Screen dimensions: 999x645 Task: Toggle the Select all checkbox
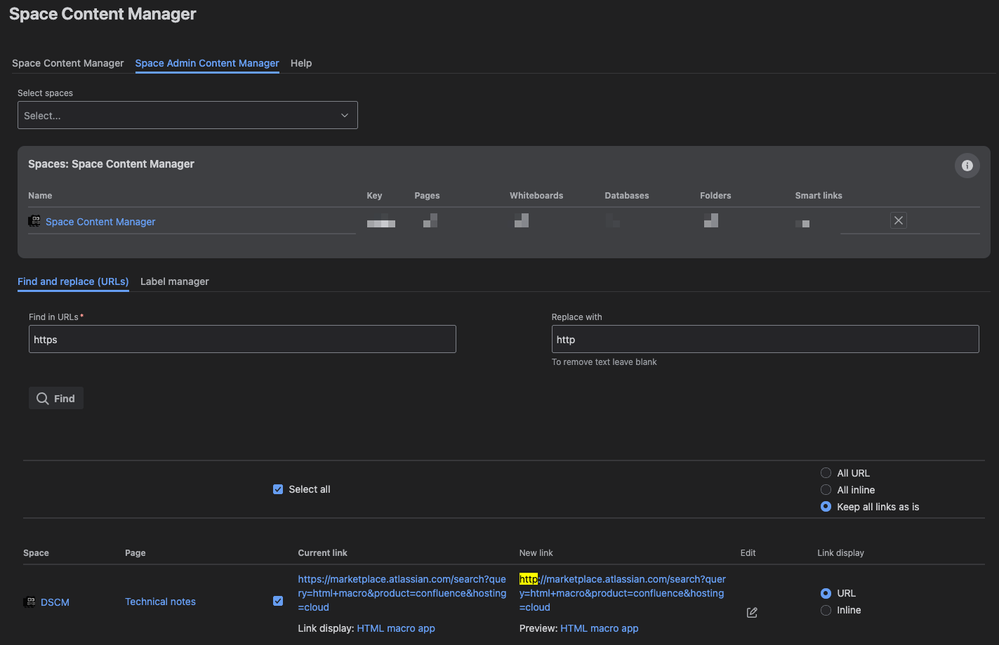[x=278, y=489]
